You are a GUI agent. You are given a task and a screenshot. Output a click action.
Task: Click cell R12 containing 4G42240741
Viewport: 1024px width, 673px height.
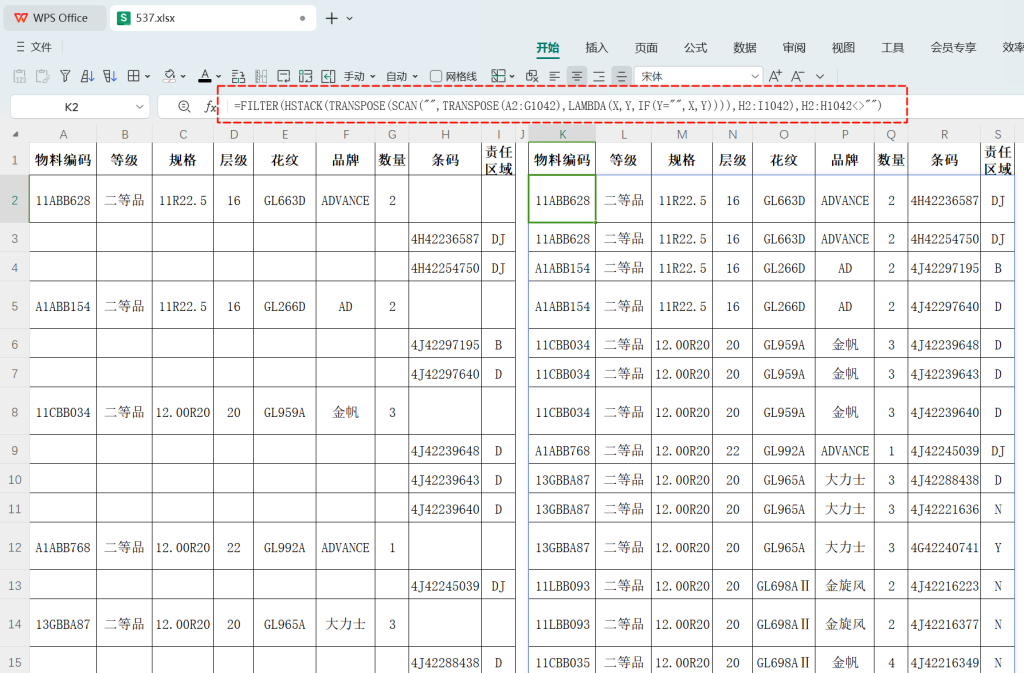944,548
